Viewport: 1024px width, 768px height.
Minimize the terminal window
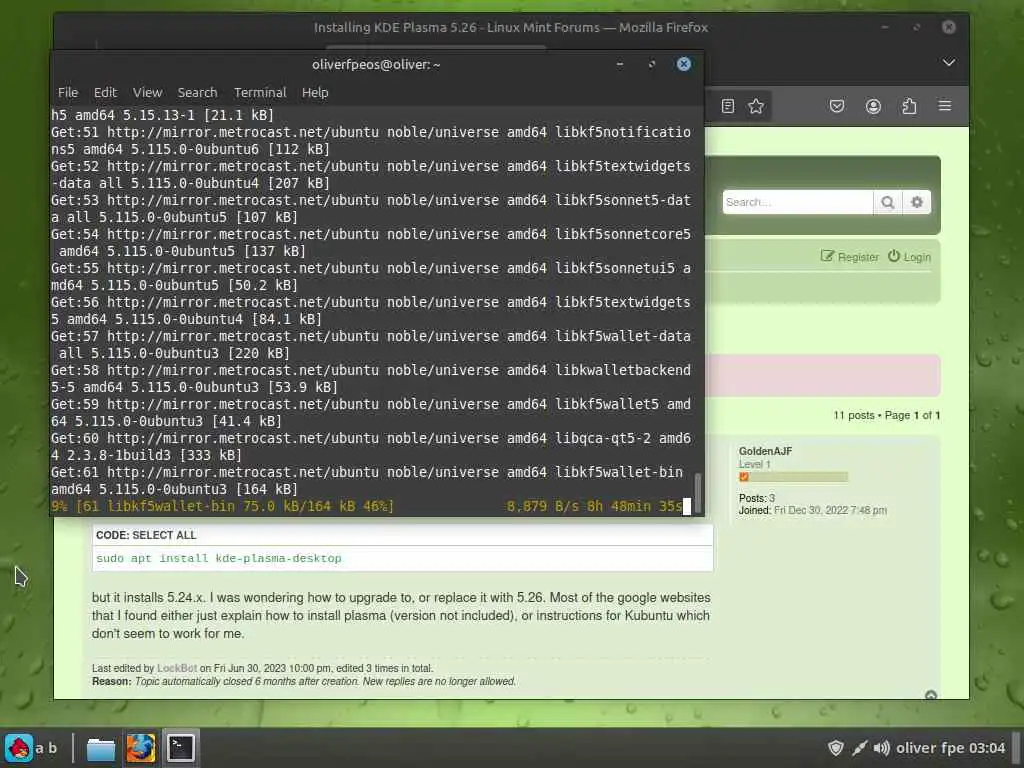point(620,64)
